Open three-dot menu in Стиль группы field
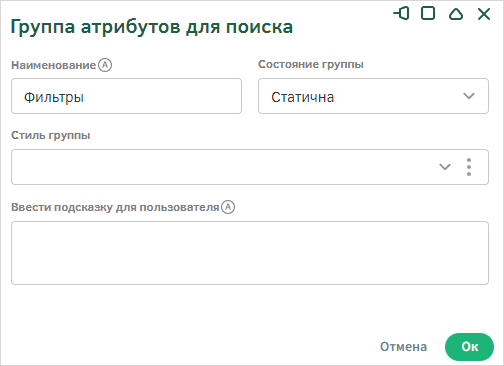The height and width of the screenshot is (366, 504). 469,167
